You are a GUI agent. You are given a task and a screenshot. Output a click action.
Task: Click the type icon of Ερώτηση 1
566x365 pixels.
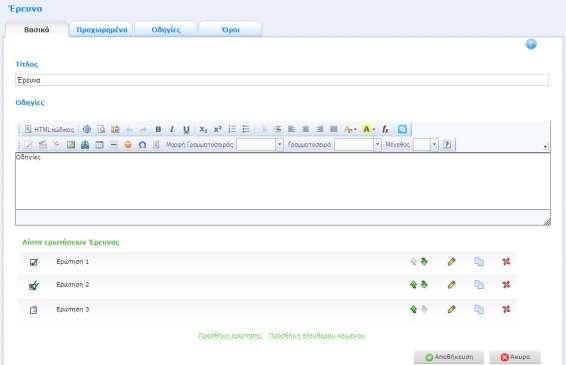(34, 262)
